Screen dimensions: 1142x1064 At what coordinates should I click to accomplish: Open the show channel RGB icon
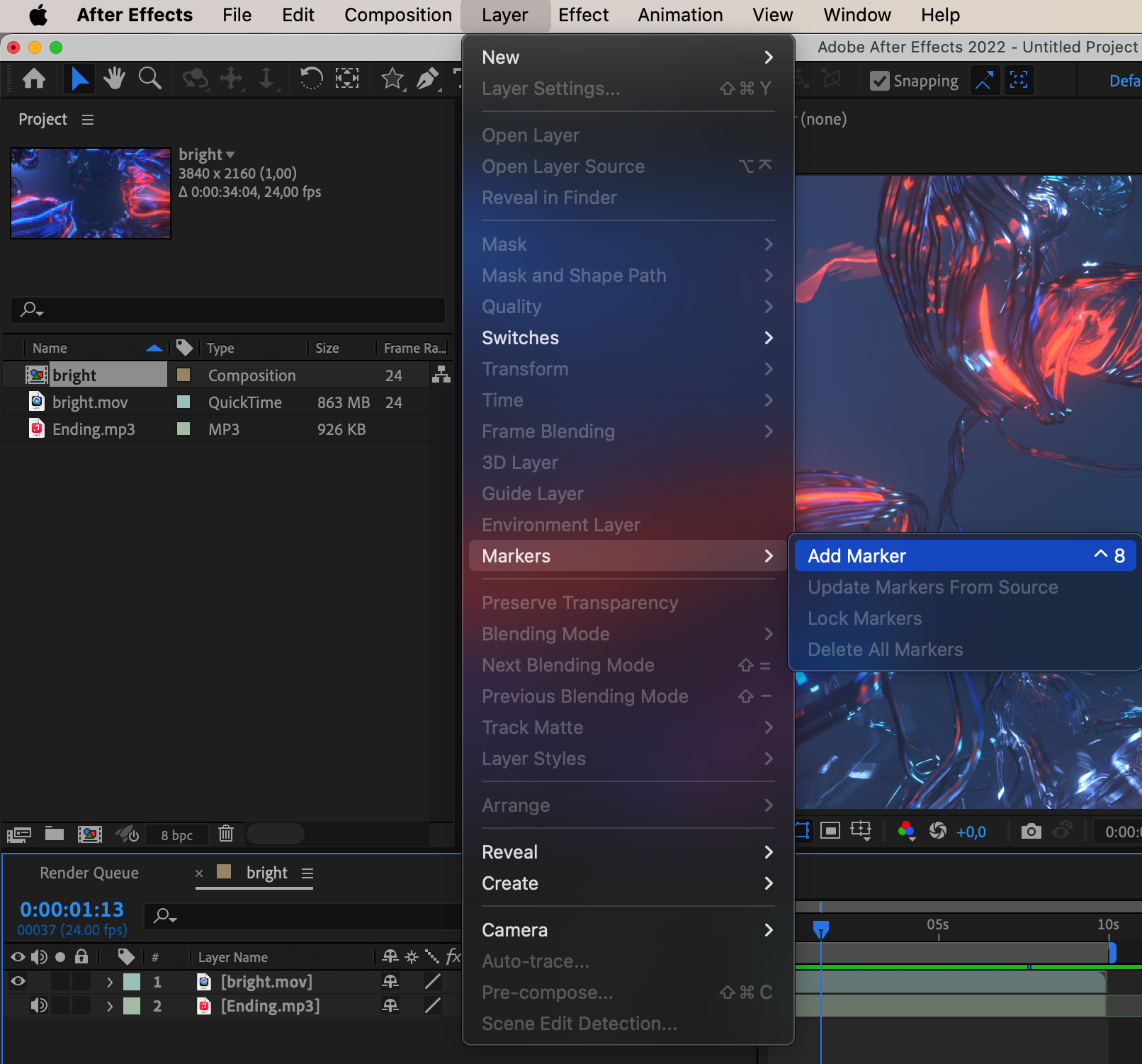tap(906, 831)
